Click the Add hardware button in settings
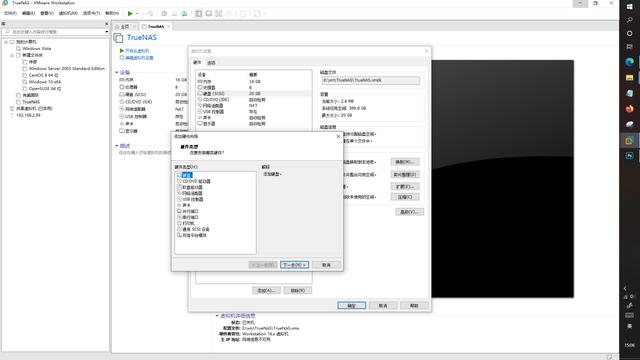The width and height of the screenshot is (640, 360). [266, 291]
